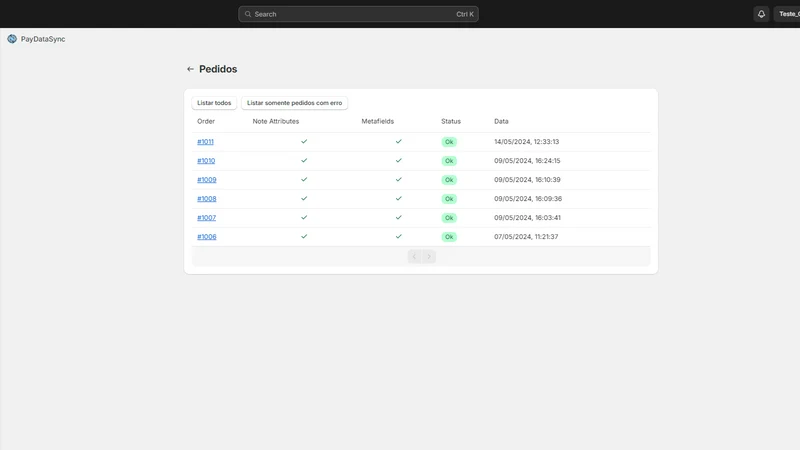Open order #1010 link
The image size is (800, 450).
[206, 161]
